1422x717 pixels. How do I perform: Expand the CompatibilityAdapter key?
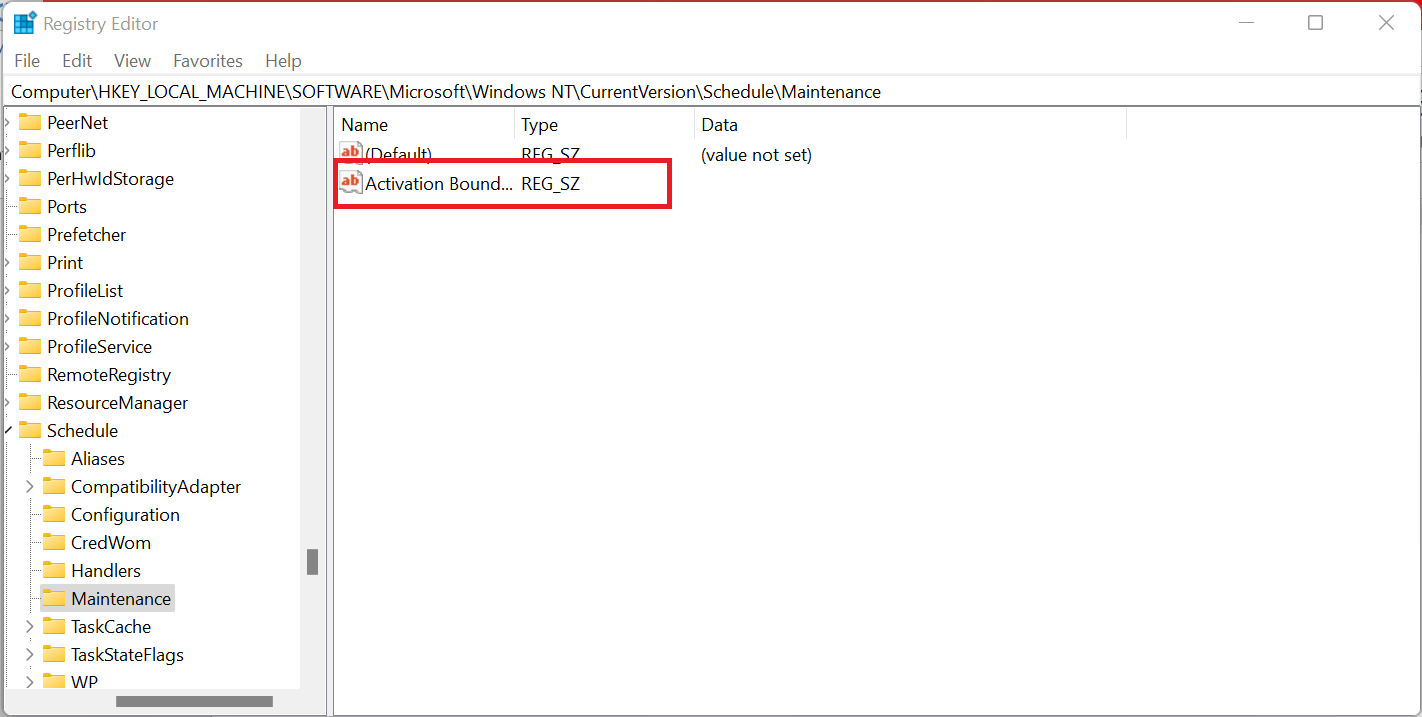pos(30,487)
